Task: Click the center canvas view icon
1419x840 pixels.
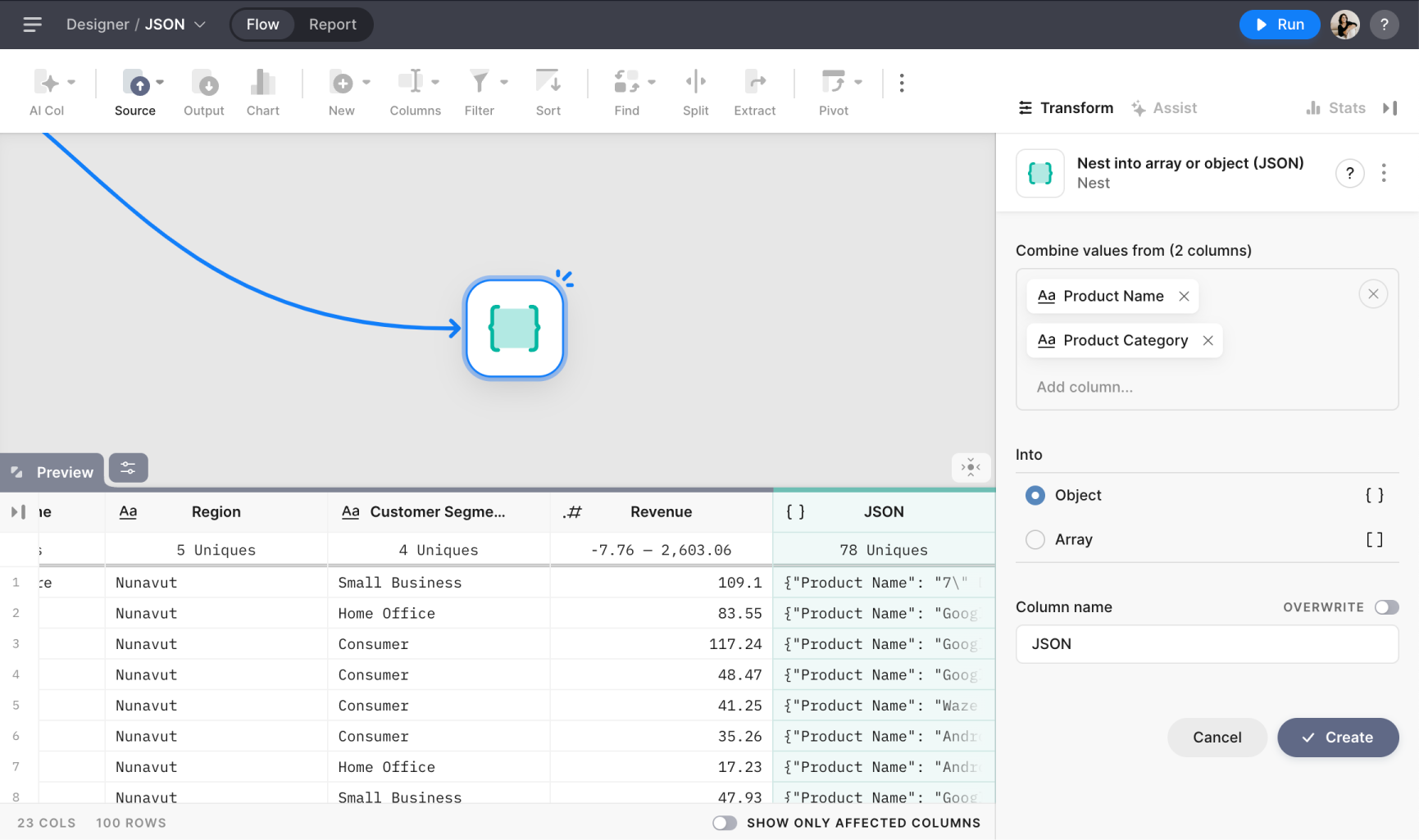Action: (971, 467)
